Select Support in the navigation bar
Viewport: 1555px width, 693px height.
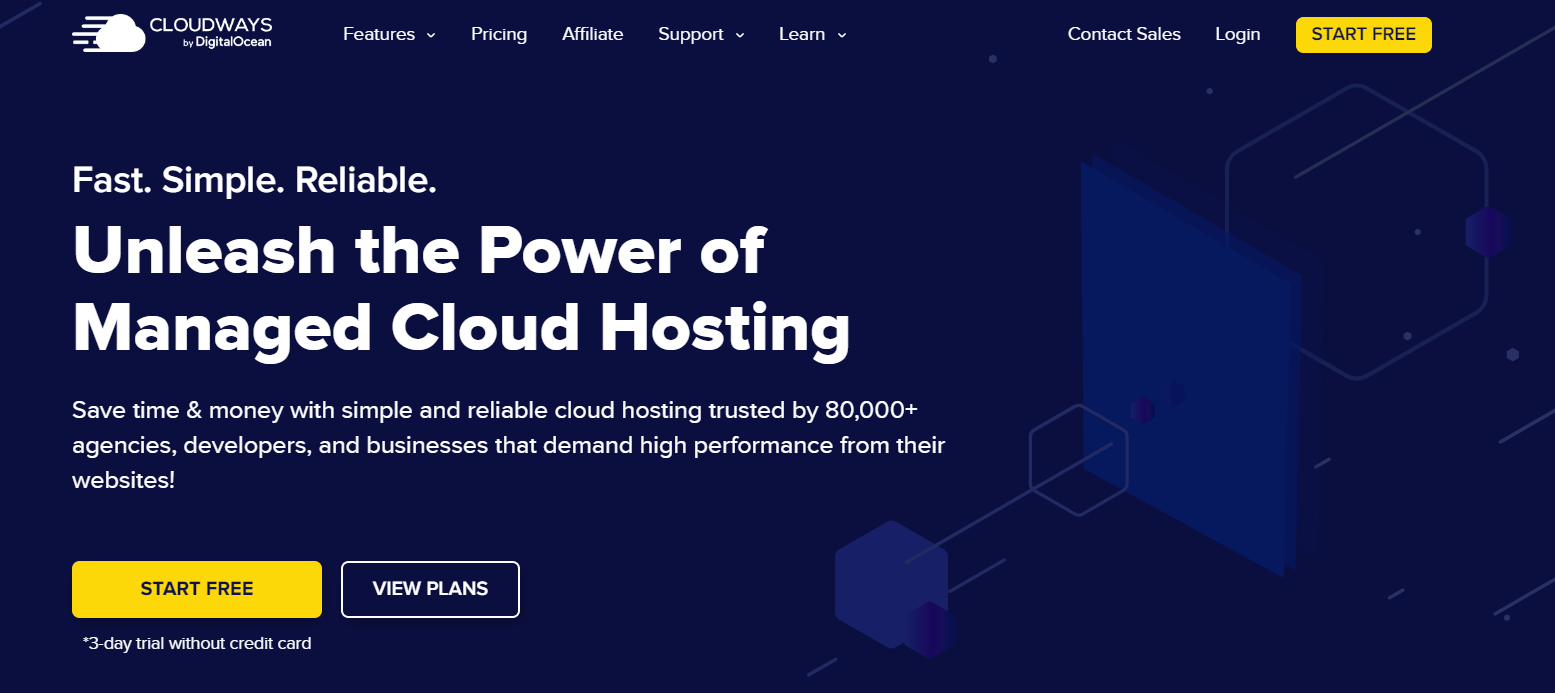tap(690, 34)
